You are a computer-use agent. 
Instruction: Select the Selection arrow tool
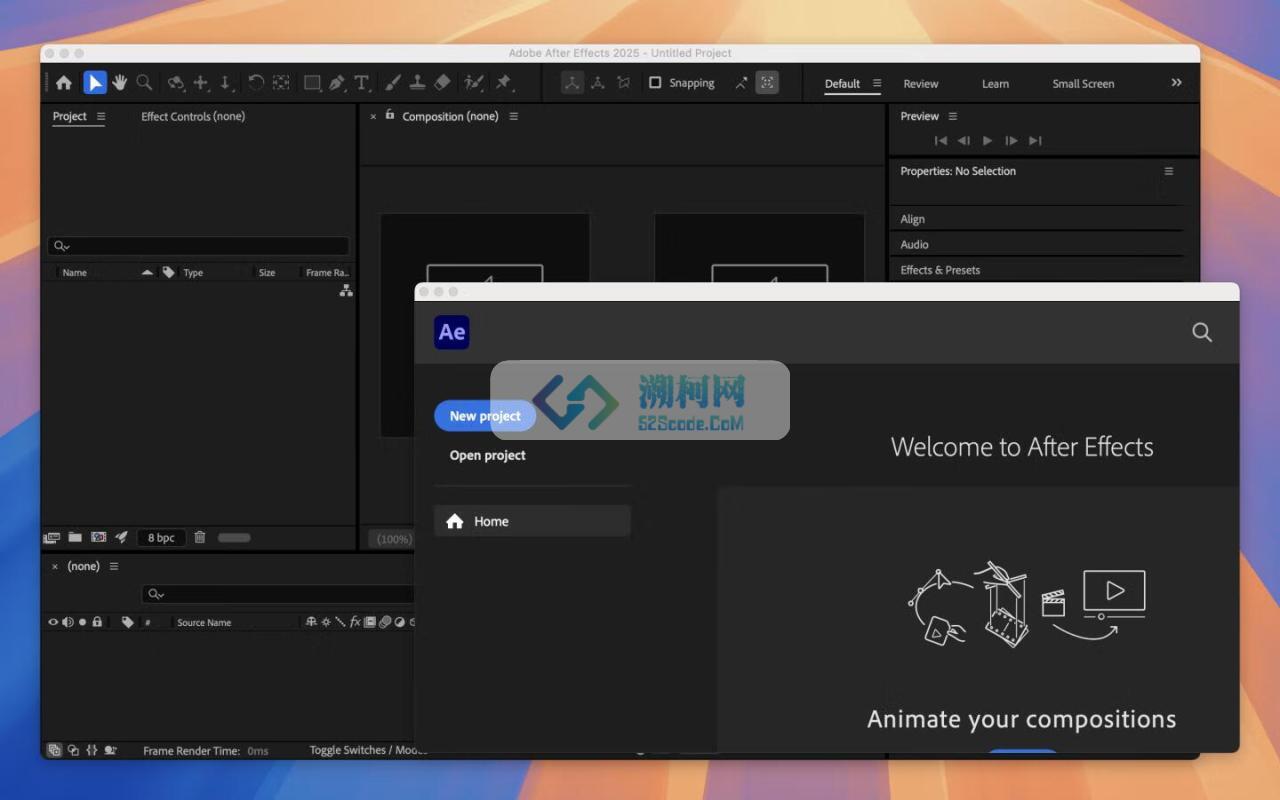point(94,83)
